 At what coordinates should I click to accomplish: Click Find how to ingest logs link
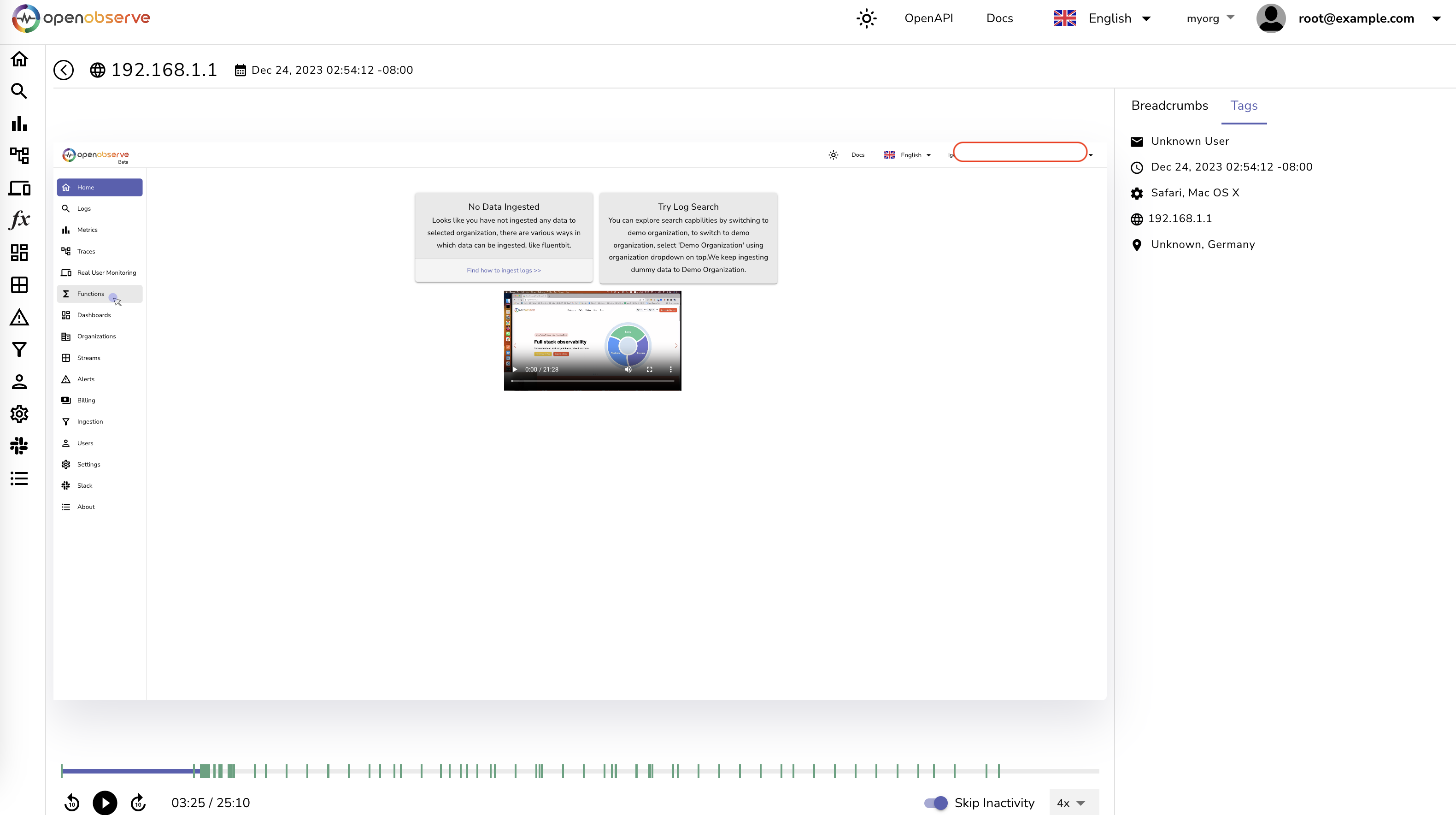point(503,270)
